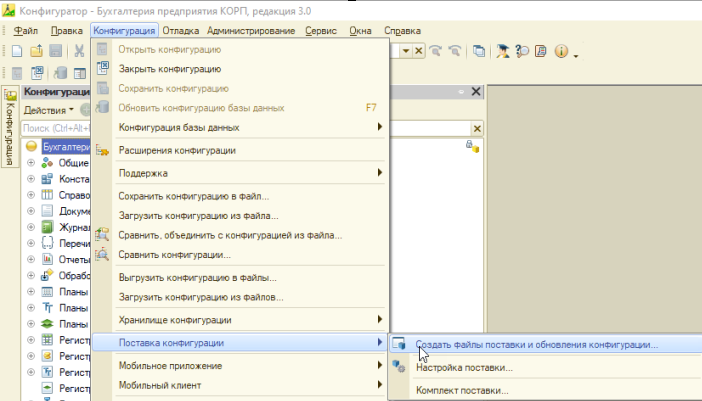This screenshot has height=401, width=702.
Task: Open the Отладка menu
Action: pyautogui.click(x=180, y=31)
